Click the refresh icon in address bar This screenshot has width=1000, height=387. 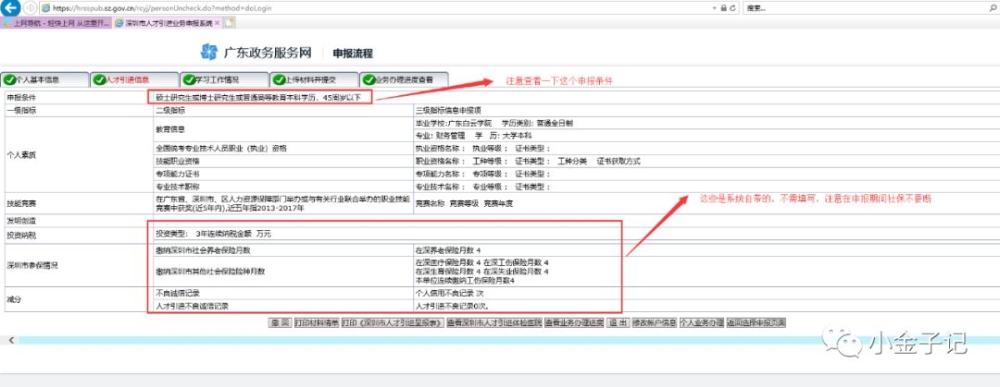pos(733,8)
